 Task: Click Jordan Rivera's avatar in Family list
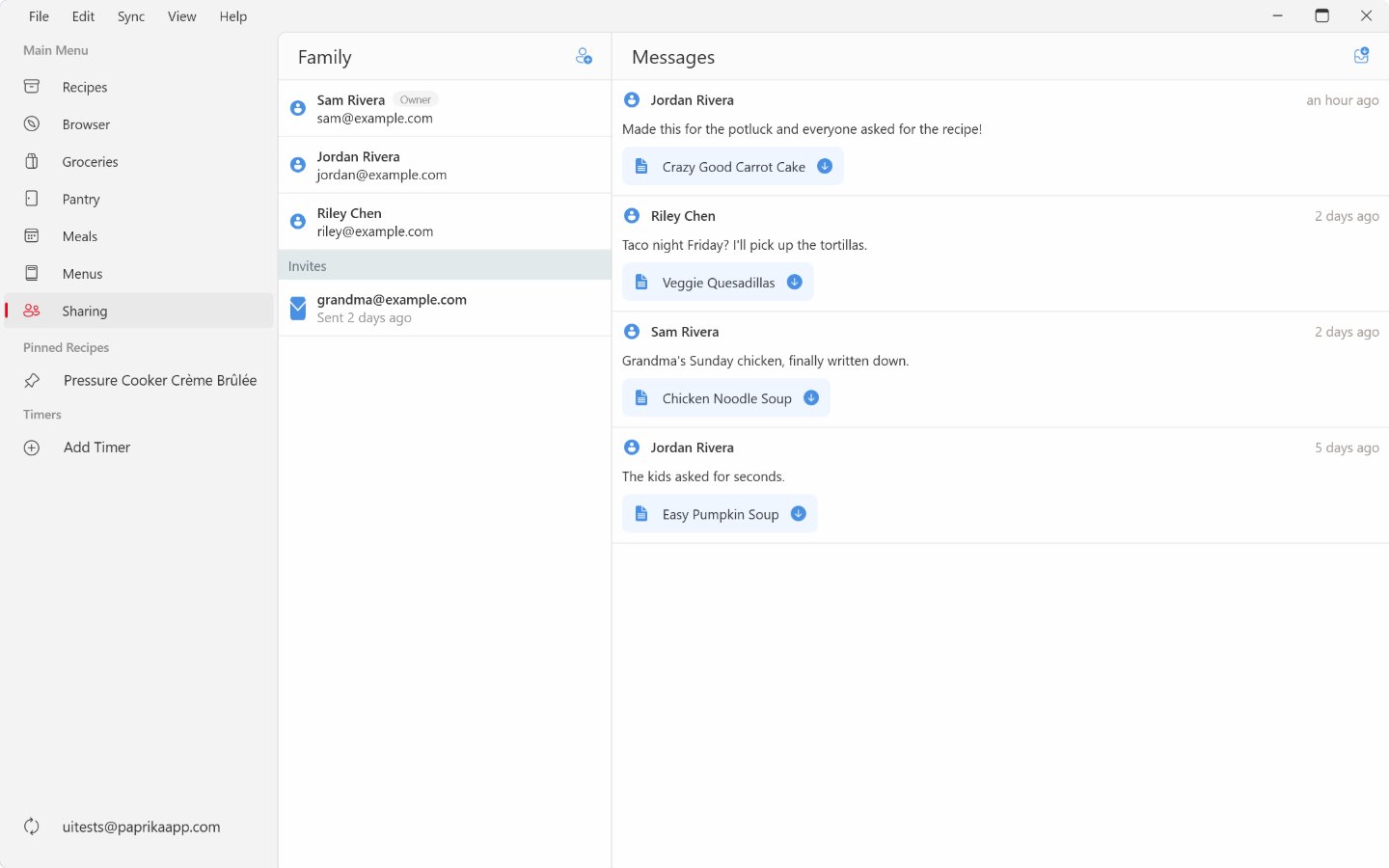click(x=298, y=165)
